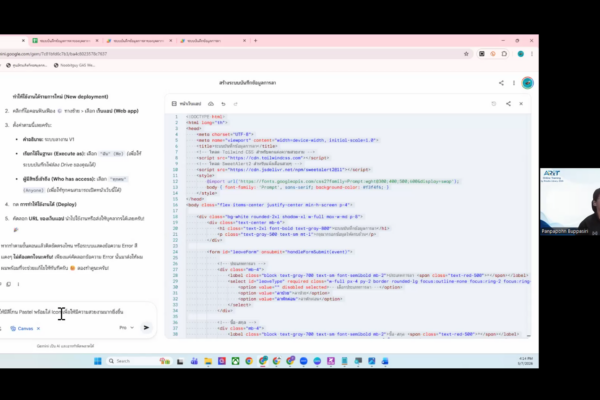Click the conversation title in header
The width and height of the screenshot is (600, 400).
coord(248,83)
